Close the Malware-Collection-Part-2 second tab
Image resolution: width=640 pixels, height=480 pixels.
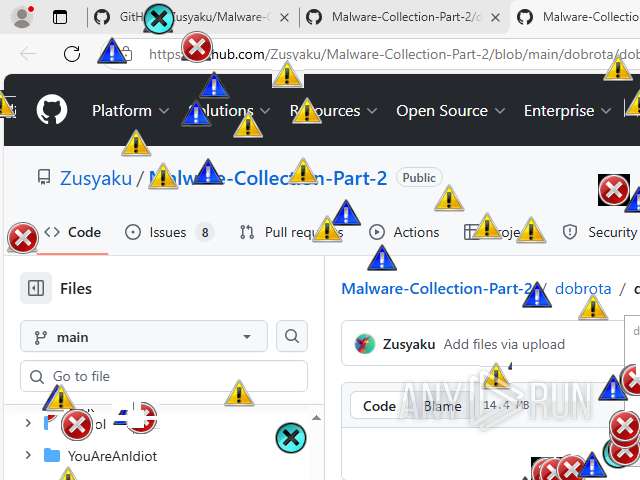pos(495,18)
